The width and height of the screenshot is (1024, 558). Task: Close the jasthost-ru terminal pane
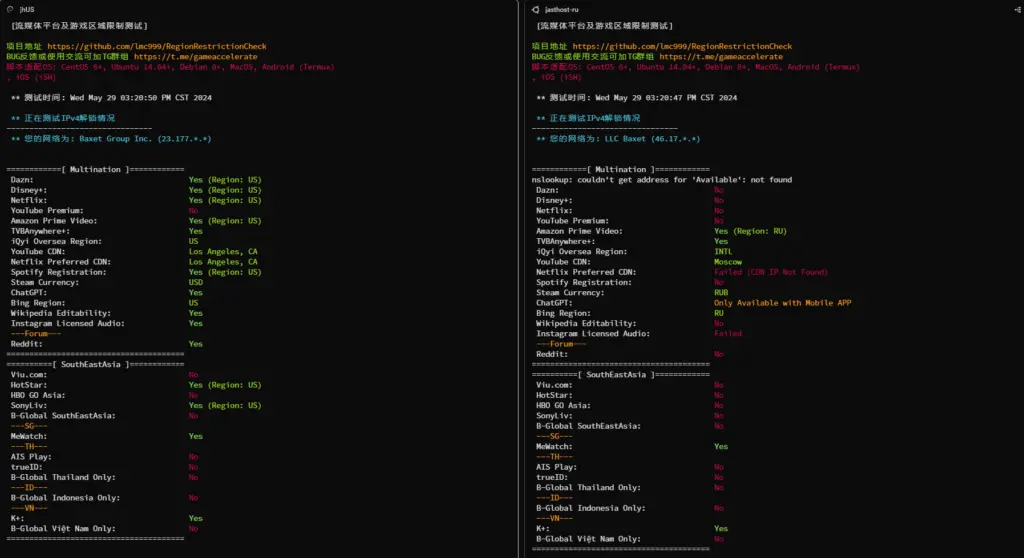pyautogui.click(x=1014, y=8)
